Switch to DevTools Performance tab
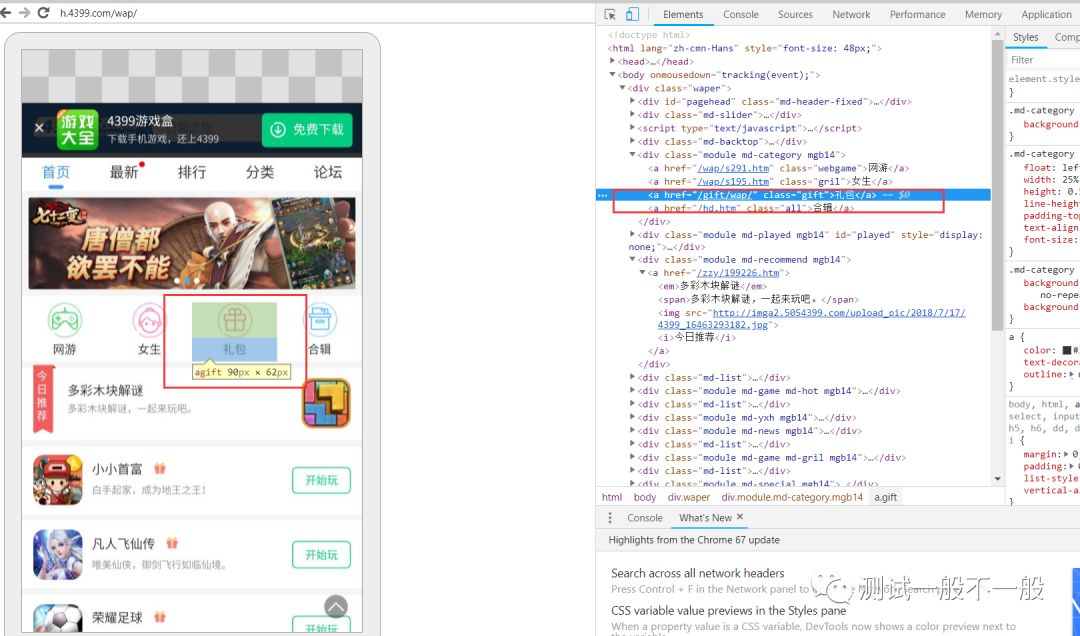 [917, 14]
